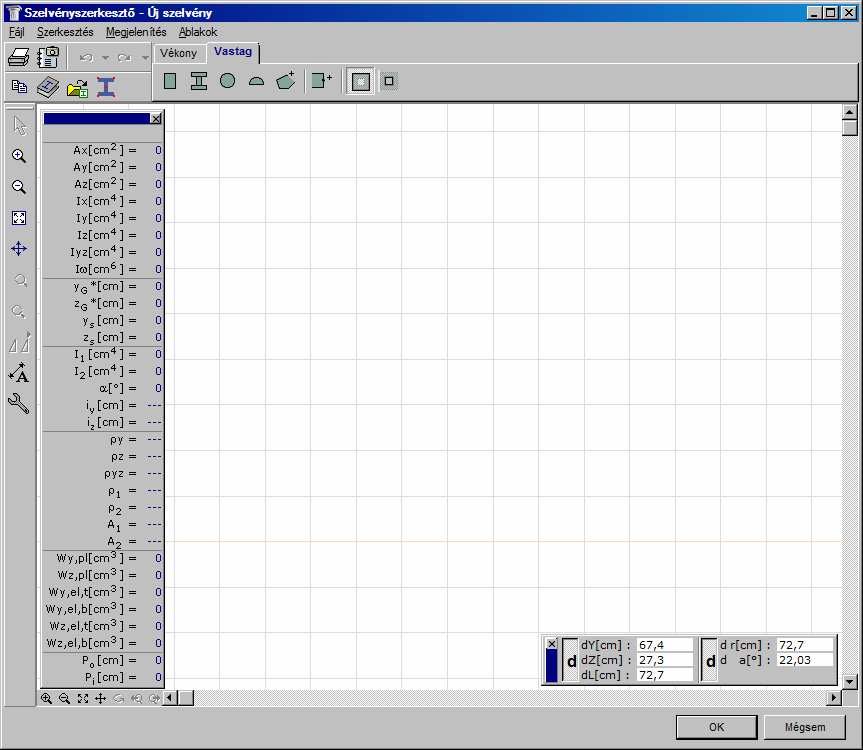Screen dimensions: 863x750
Task: Click the Redo arrow icon
Action: pyautogui.click(x=124, y=58)
